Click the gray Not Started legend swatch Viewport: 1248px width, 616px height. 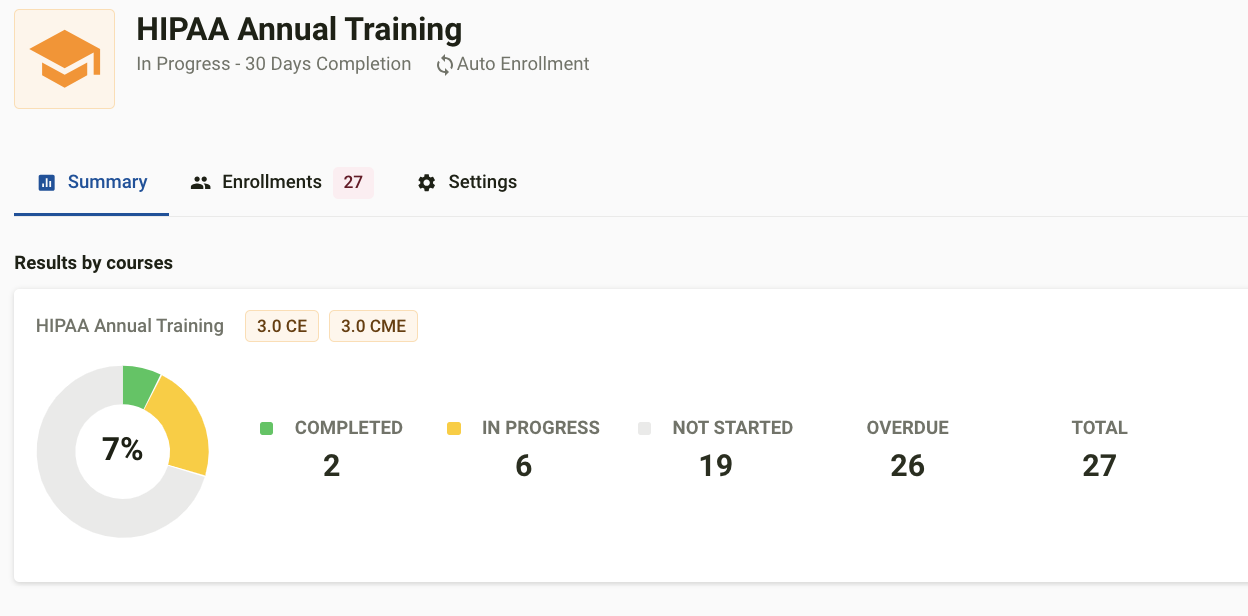pyautogui.click(x=644, y=428)
